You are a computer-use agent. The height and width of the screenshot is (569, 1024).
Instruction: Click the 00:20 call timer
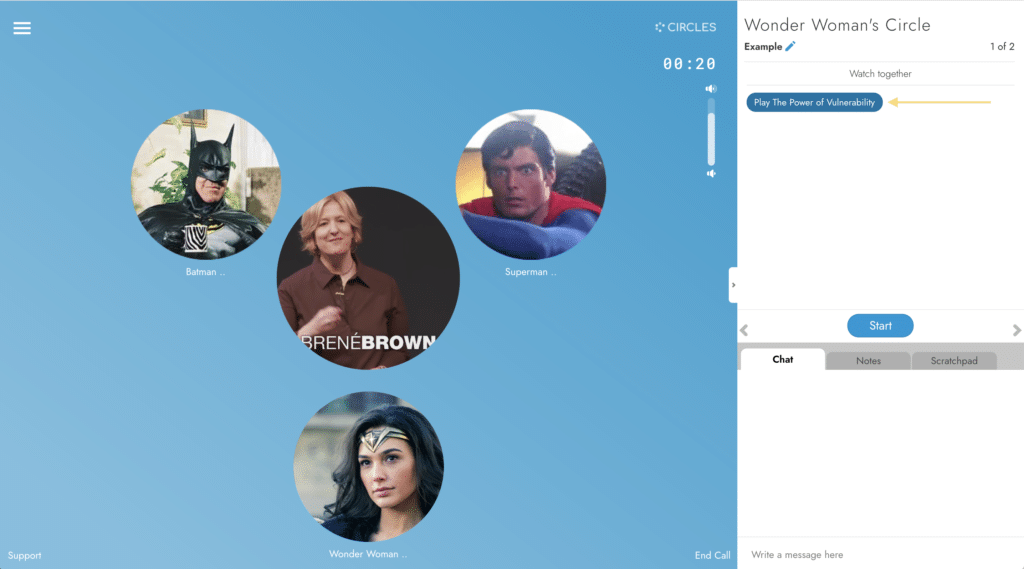tap(689, 64)
